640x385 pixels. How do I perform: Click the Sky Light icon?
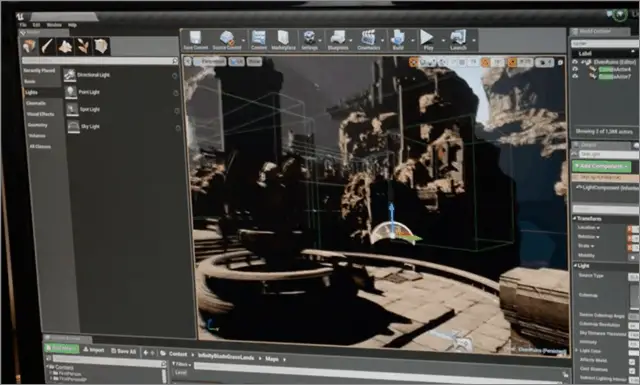(x=73, y=126)
